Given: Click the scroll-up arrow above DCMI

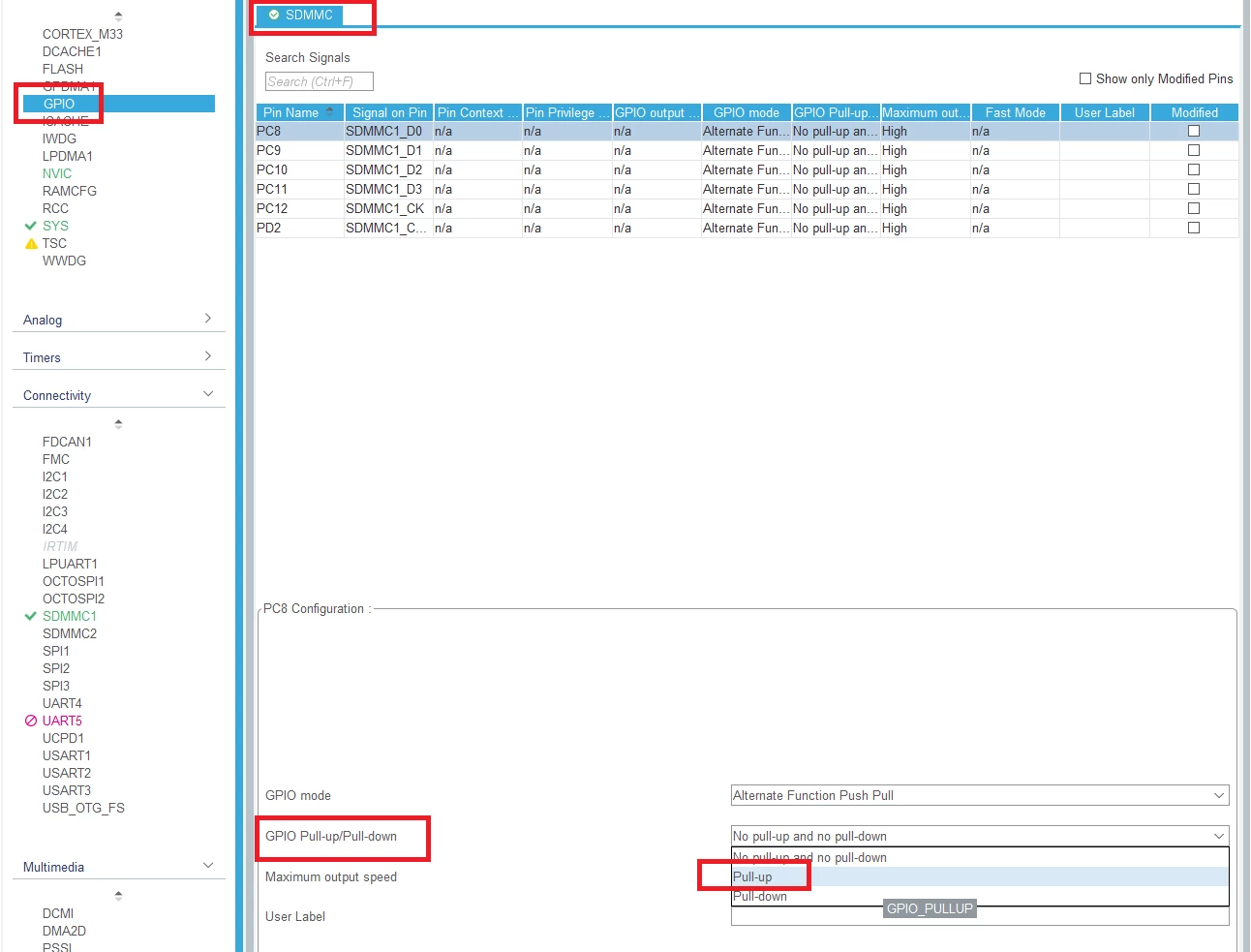Looking at the screenshot, I should pos(118,896).
